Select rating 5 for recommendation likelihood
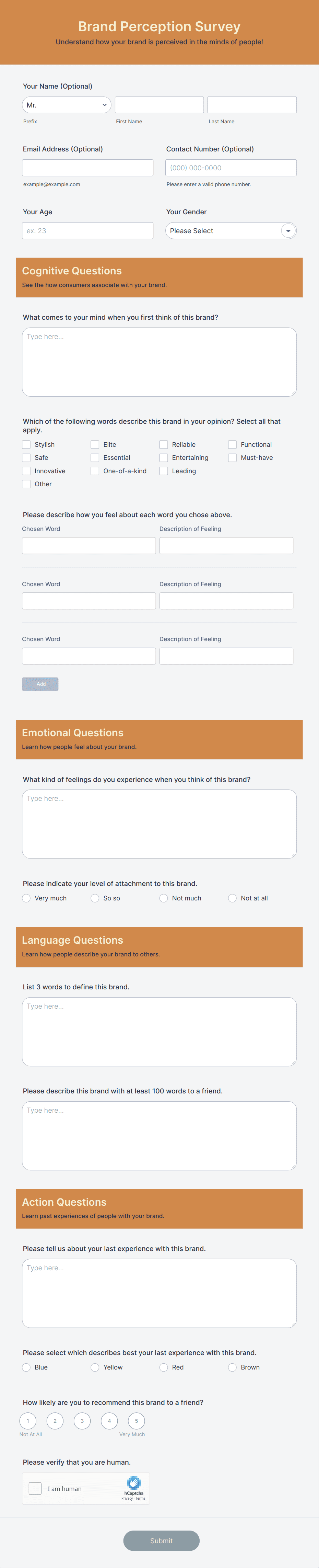Viewport: 319px width, 1568px height. coord(136,1420)
